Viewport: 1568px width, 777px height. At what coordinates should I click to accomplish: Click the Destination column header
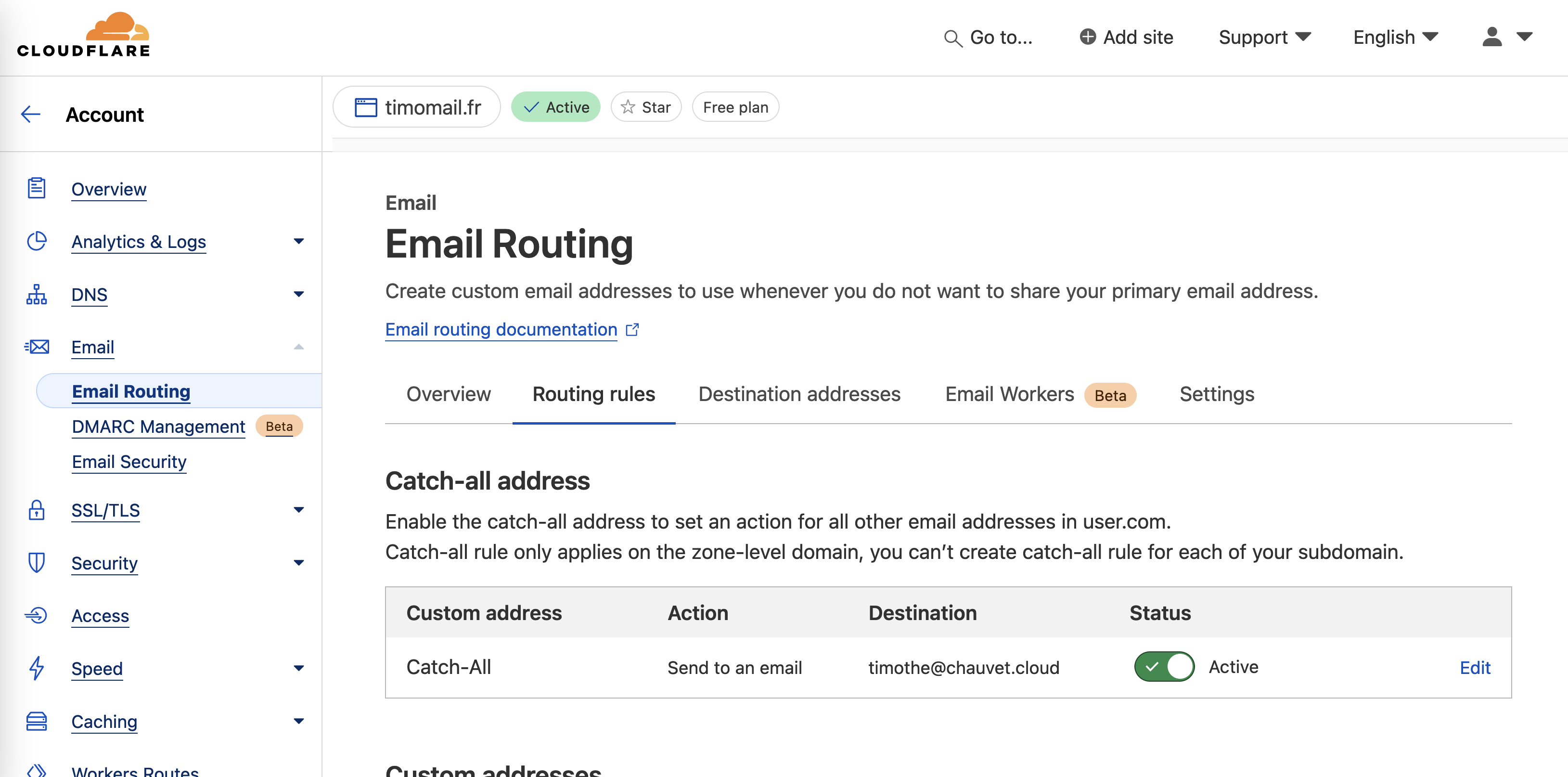tap(922, 612)
